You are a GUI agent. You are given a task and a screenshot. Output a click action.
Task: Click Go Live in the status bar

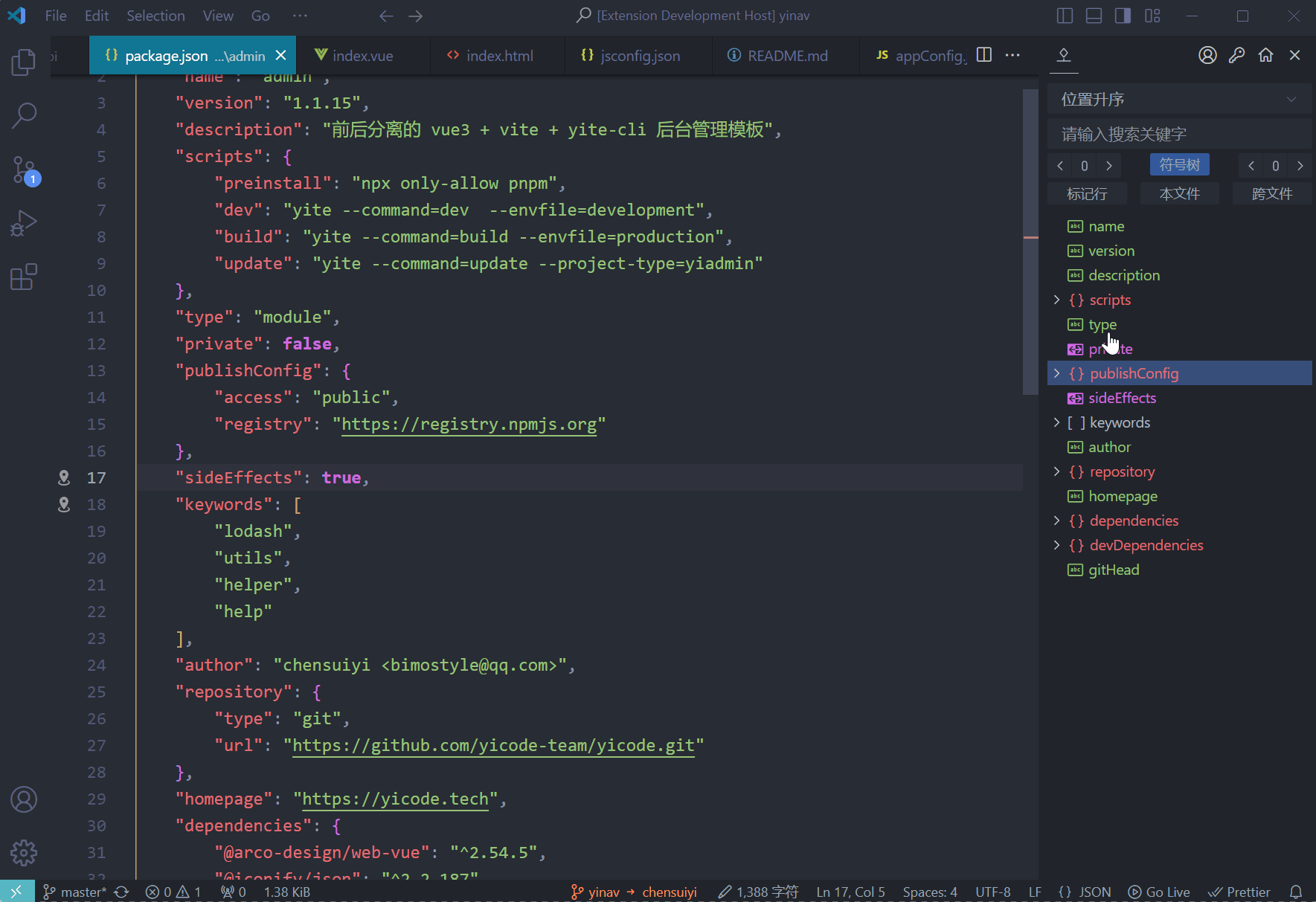point(1159,892)
